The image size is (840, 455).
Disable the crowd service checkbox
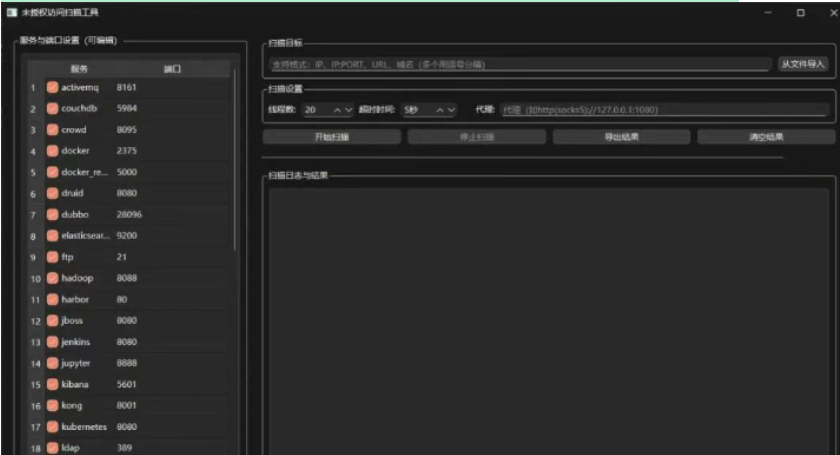[x=52, y=130]
